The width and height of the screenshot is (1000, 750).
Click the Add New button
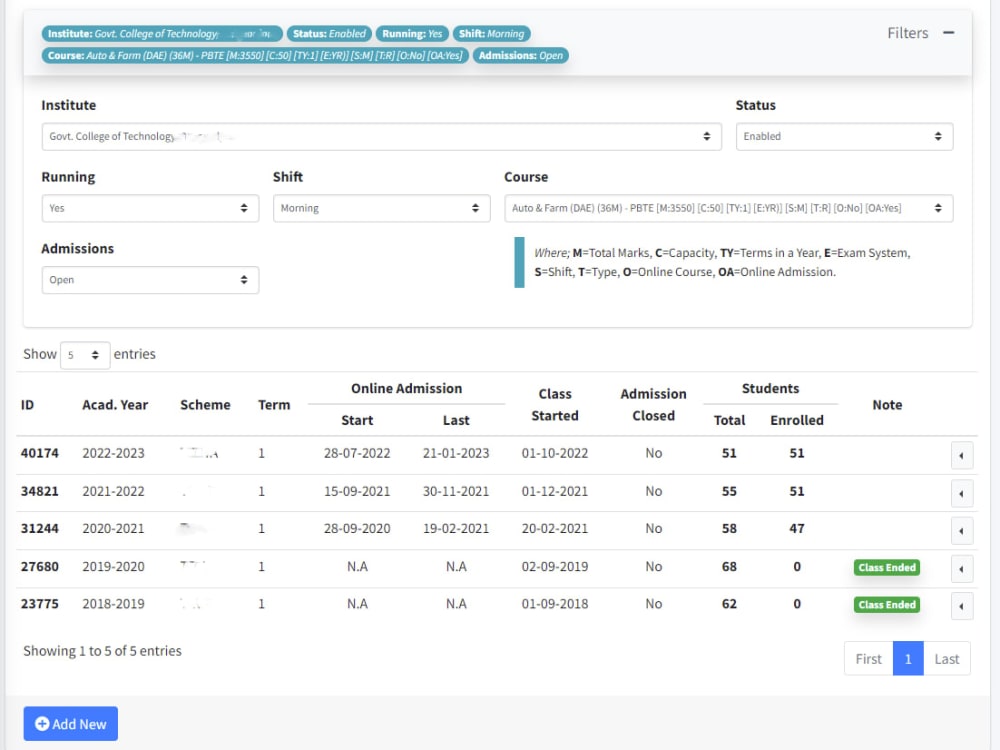click(x=71, y=724)
